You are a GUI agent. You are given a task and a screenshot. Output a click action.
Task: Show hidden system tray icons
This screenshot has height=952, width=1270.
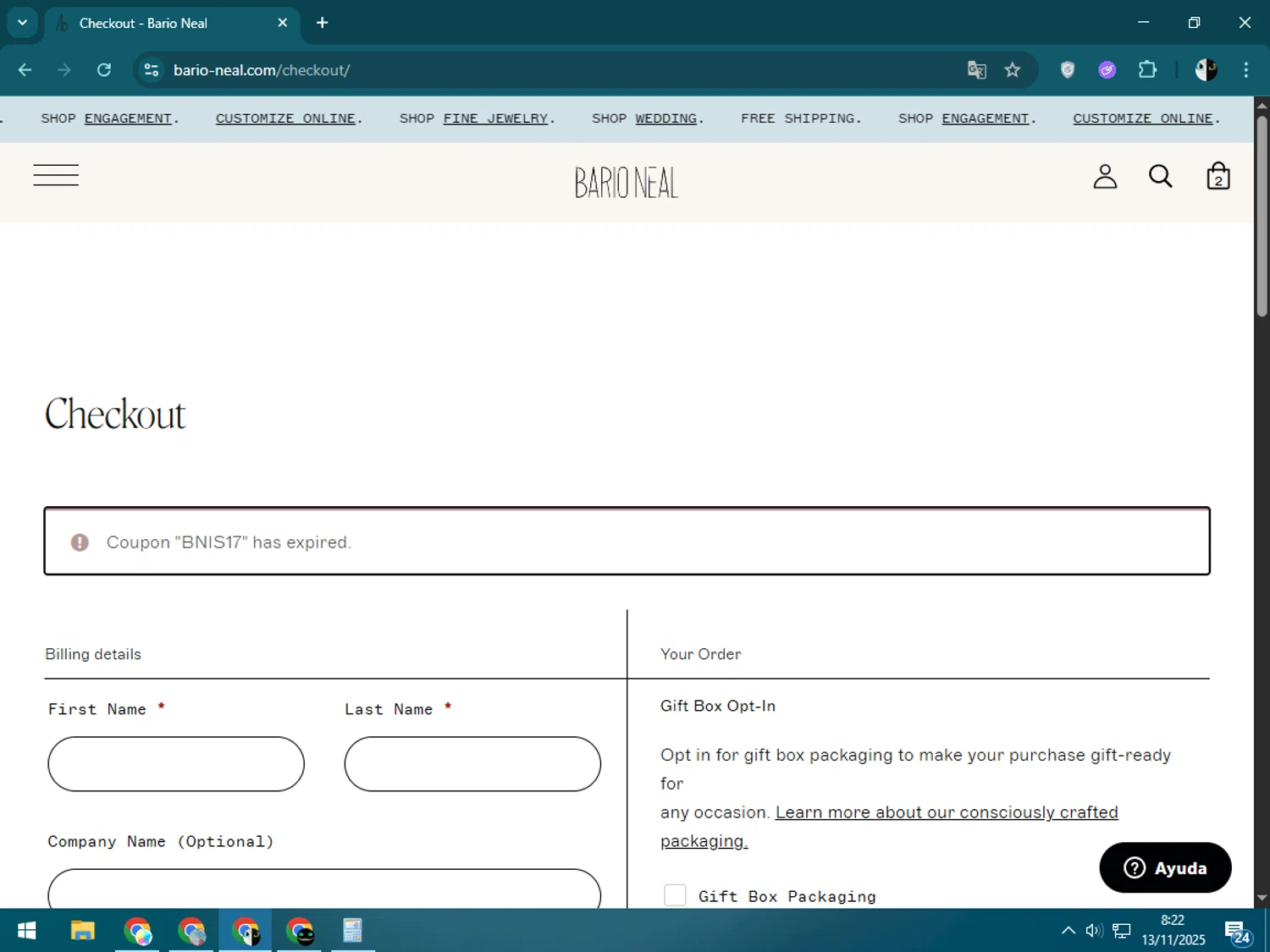[1068, 931]
